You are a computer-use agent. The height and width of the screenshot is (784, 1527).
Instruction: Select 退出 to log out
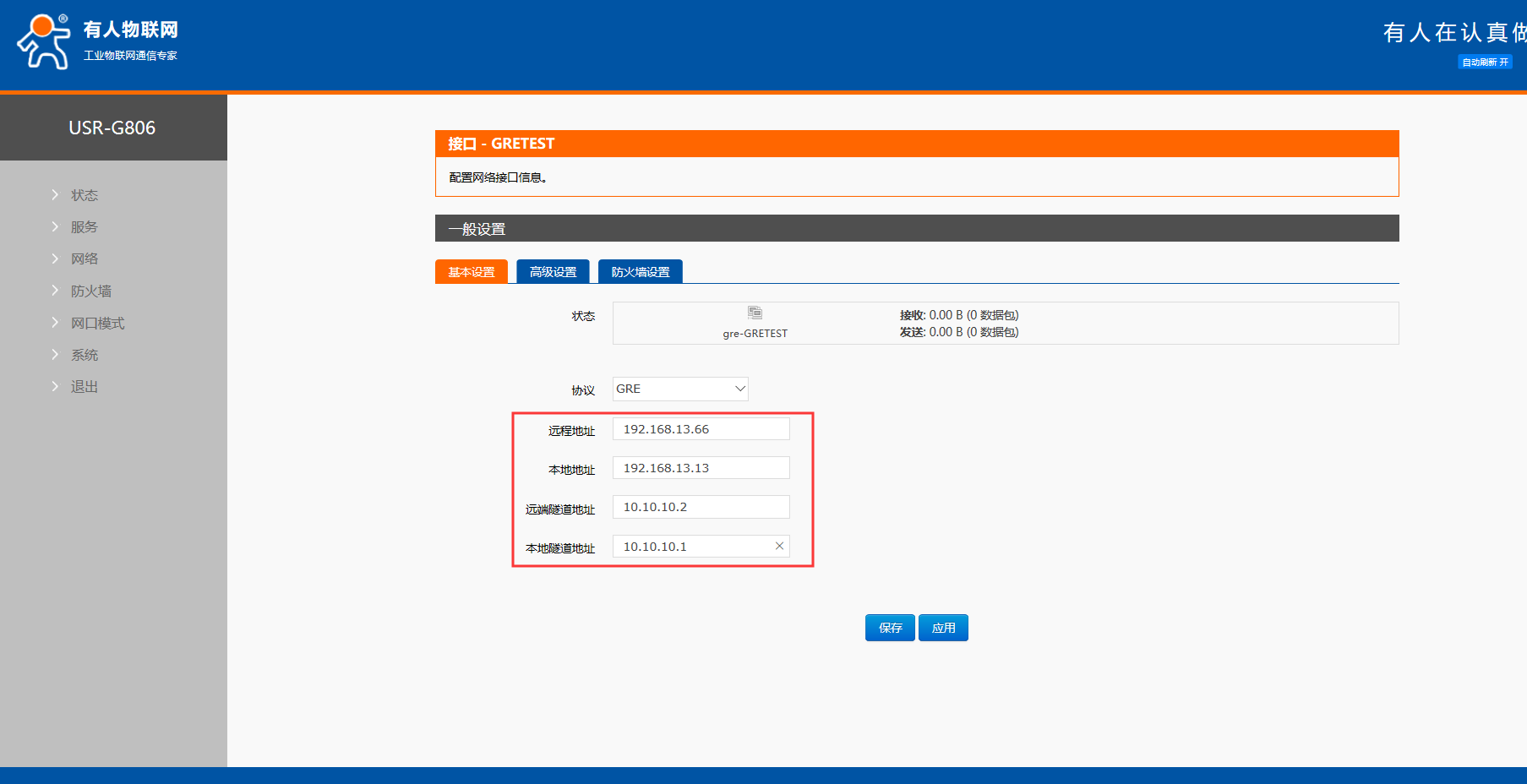pos(84,387)
